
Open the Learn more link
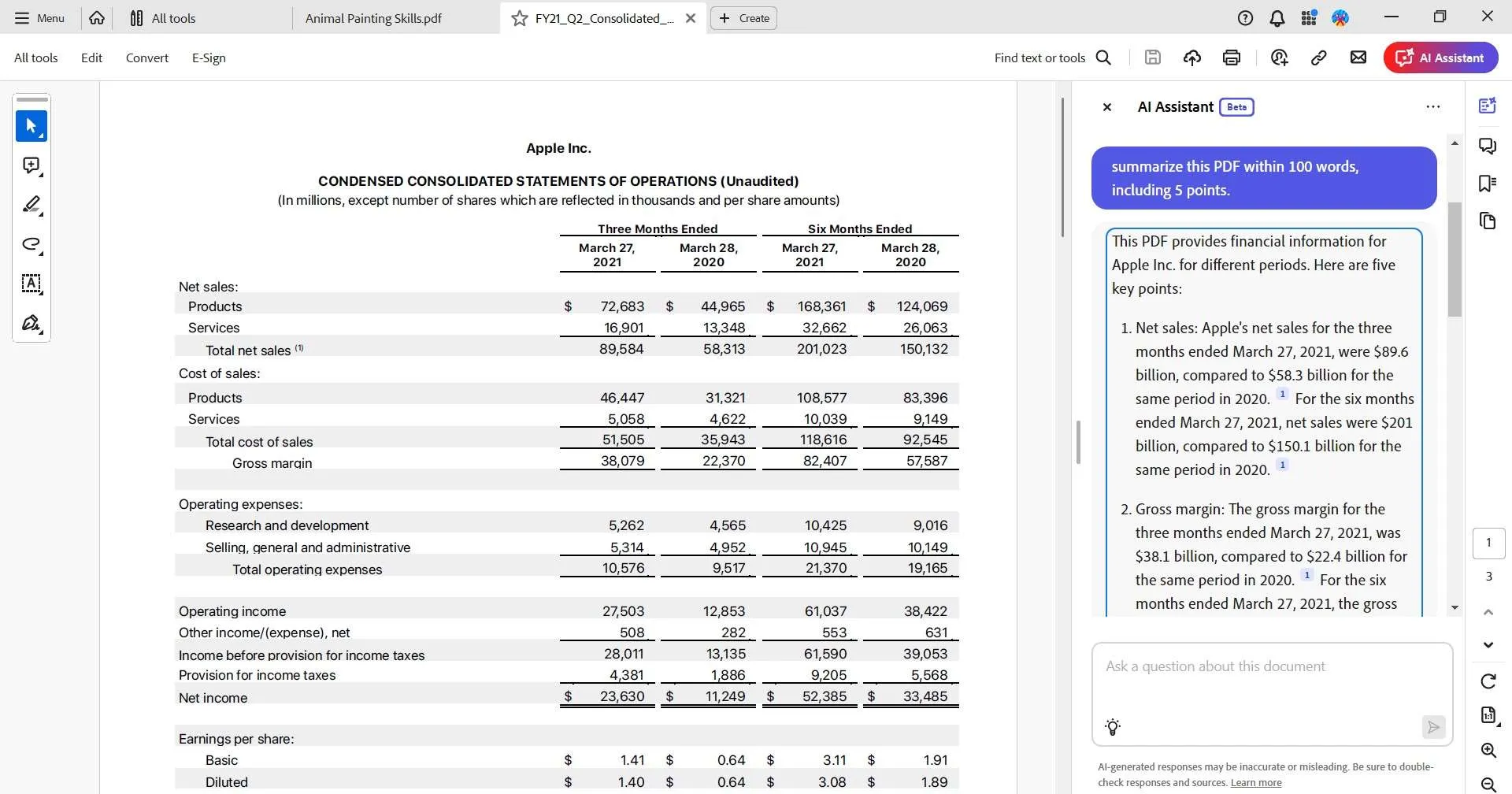[x=1256, y=783]
